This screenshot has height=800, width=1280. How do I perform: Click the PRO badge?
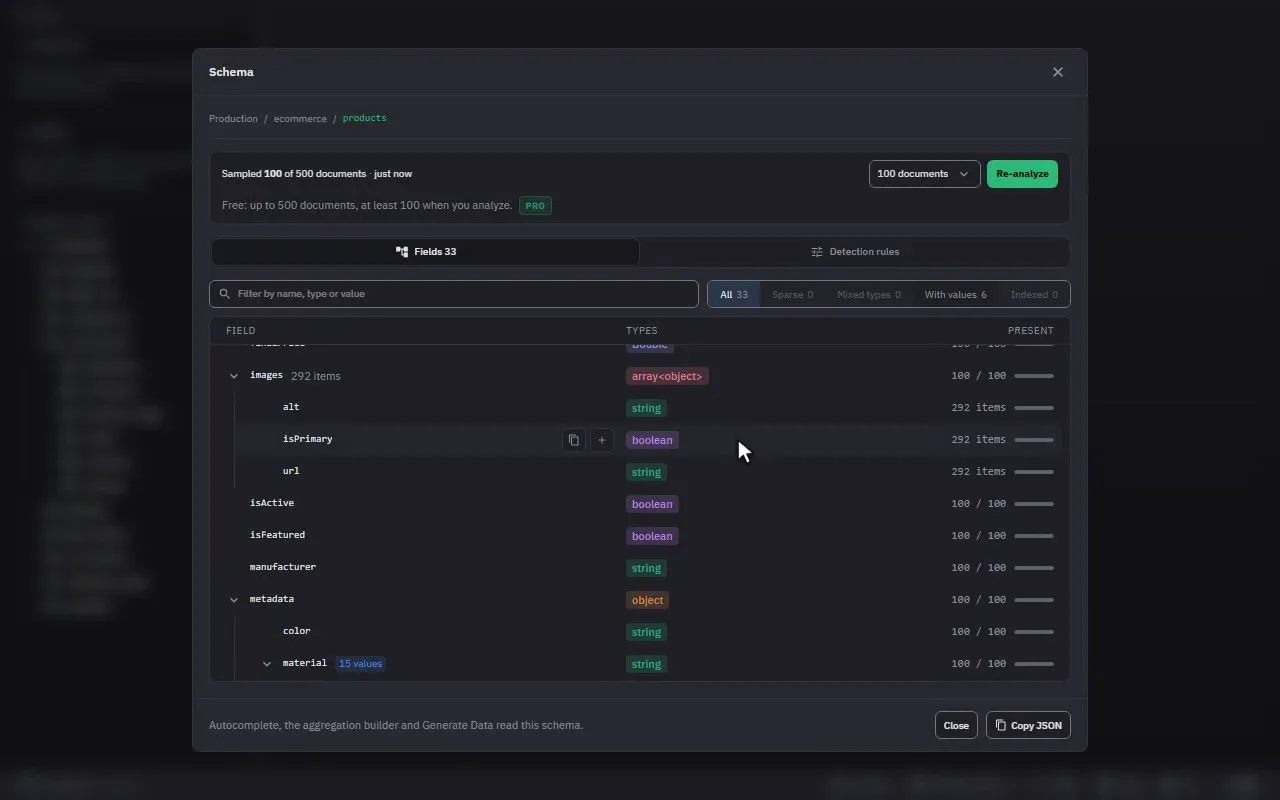point(535,206)
